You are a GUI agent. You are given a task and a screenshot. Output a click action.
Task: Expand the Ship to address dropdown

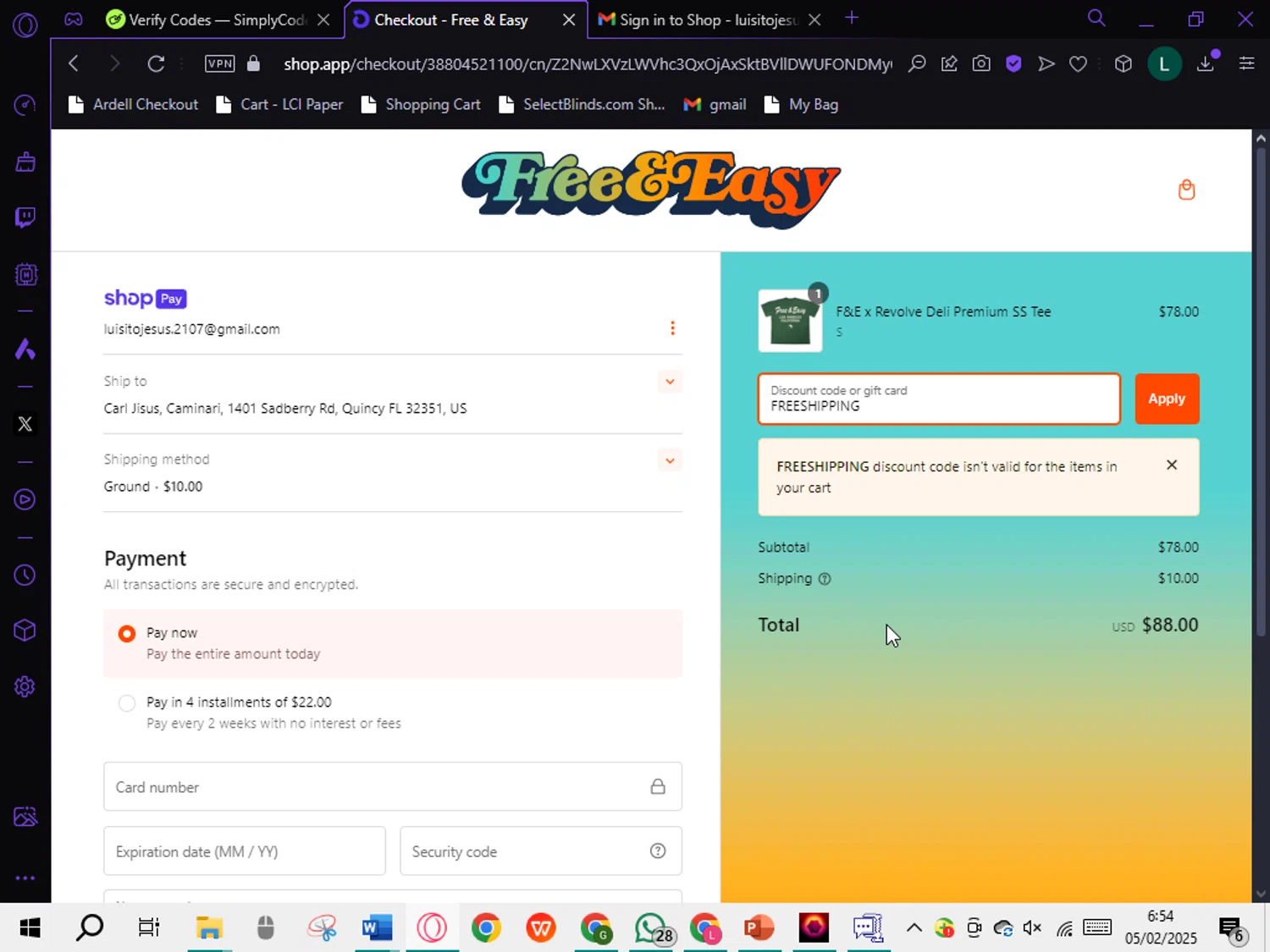(670, 382)
